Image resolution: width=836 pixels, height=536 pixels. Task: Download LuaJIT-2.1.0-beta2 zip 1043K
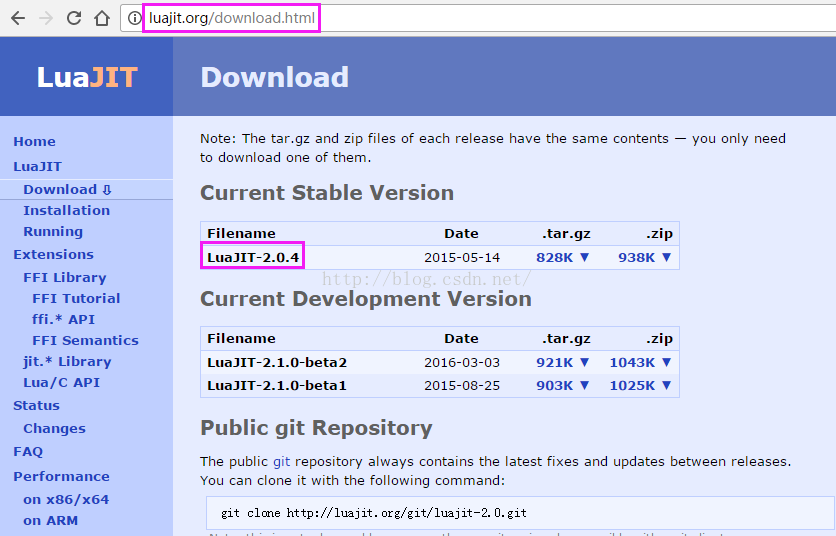(x=640, y=362)
